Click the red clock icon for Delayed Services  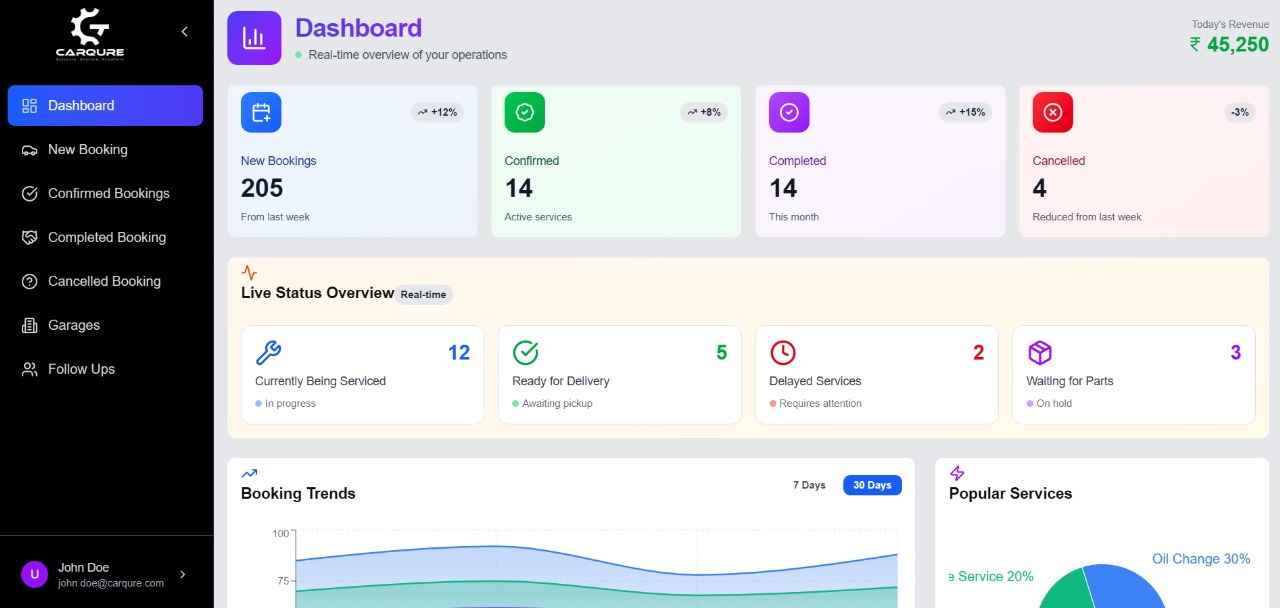pyautogui.click(x=782, y=352)
